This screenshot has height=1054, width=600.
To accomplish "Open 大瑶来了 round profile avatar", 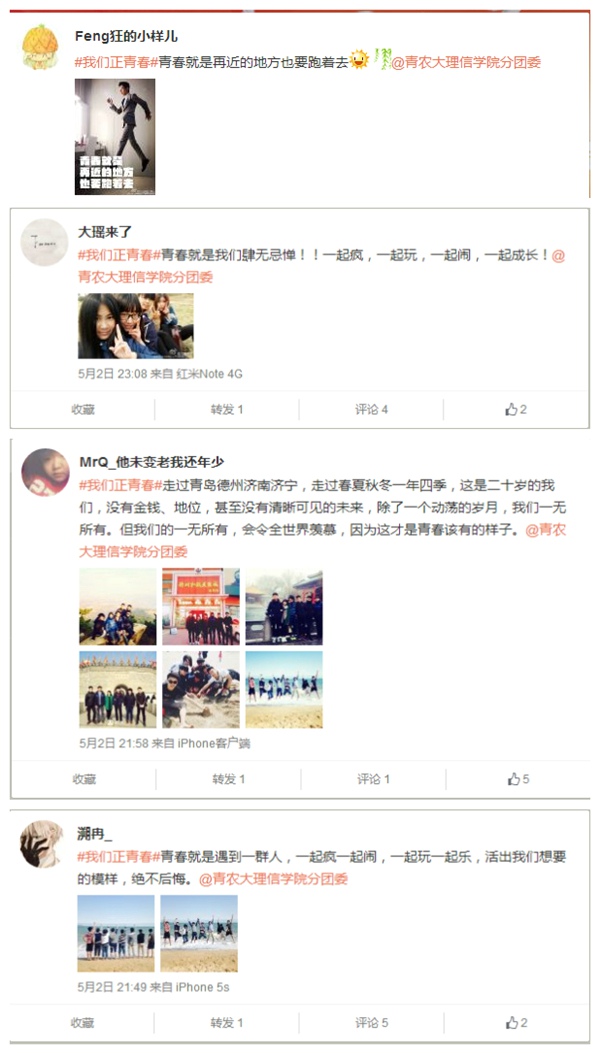I will pos(44,242).
